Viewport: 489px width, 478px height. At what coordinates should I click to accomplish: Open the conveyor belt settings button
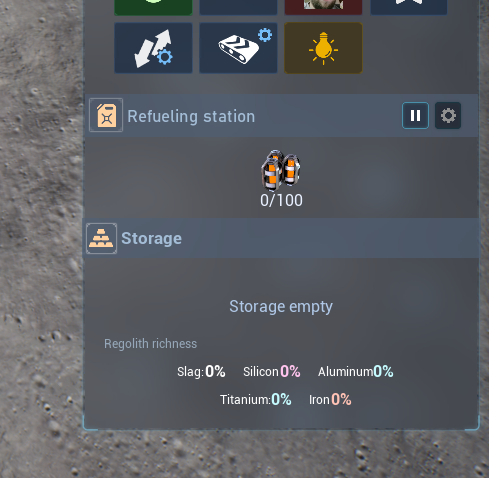[x=238, y=48]
